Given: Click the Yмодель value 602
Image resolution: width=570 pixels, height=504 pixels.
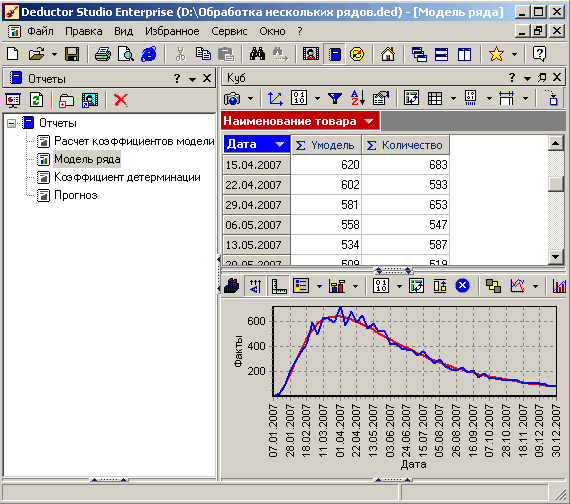Looking at the screenshot, I should point(326,185).
